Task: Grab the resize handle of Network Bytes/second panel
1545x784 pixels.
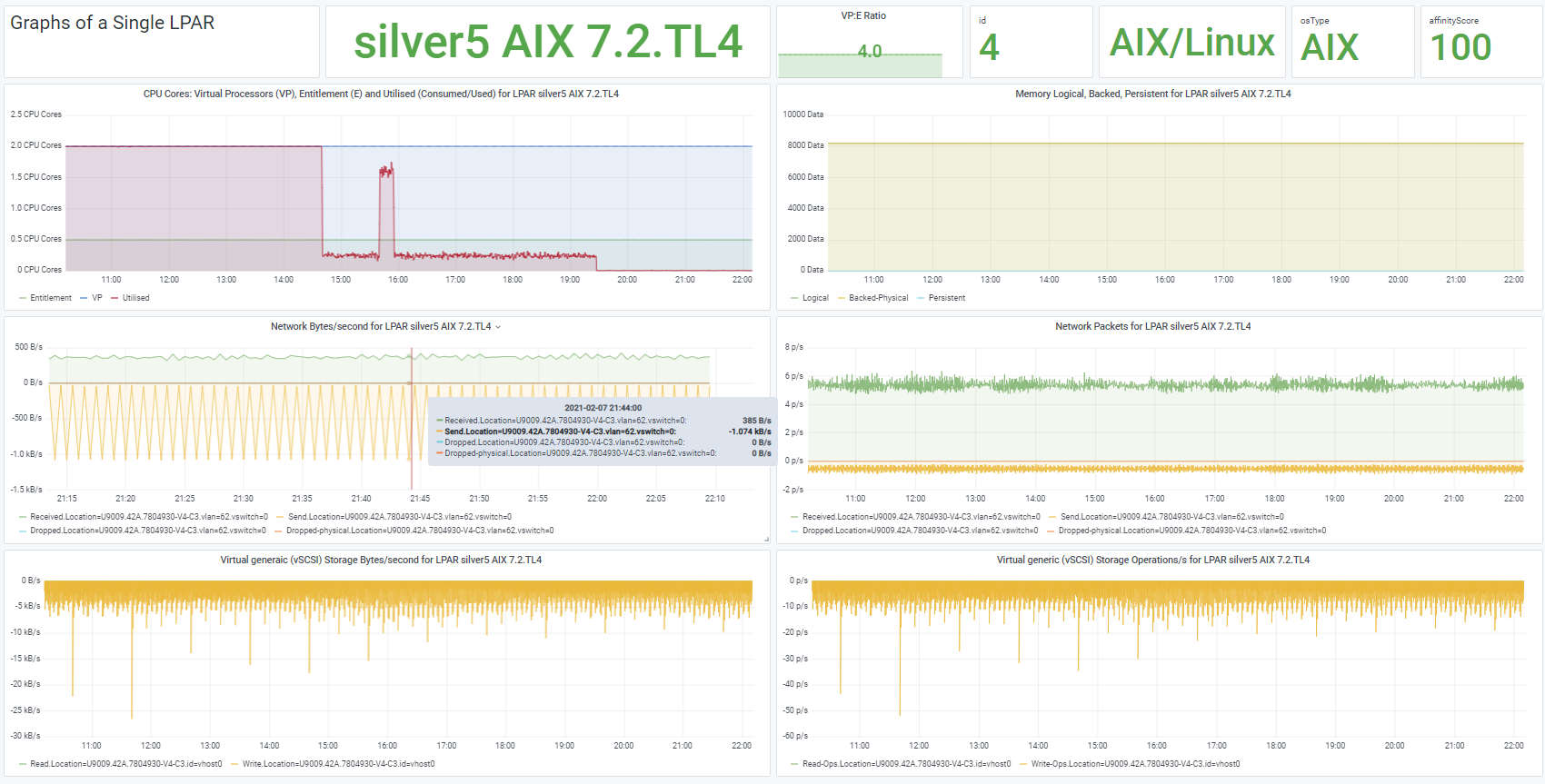Action: (x=766, y=540)
